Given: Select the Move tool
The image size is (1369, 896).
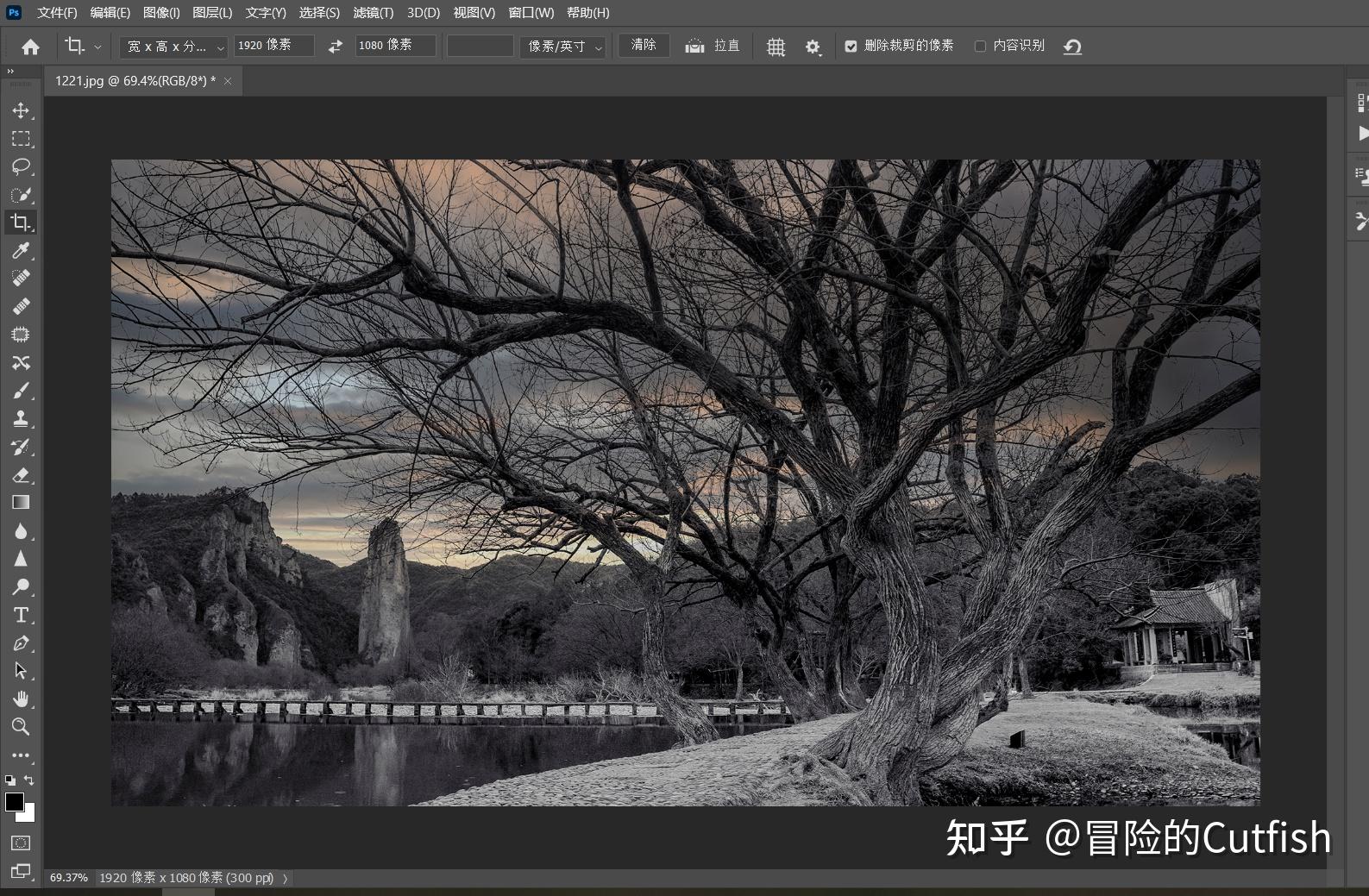Looking at the screenshot, I should point(21,110).
